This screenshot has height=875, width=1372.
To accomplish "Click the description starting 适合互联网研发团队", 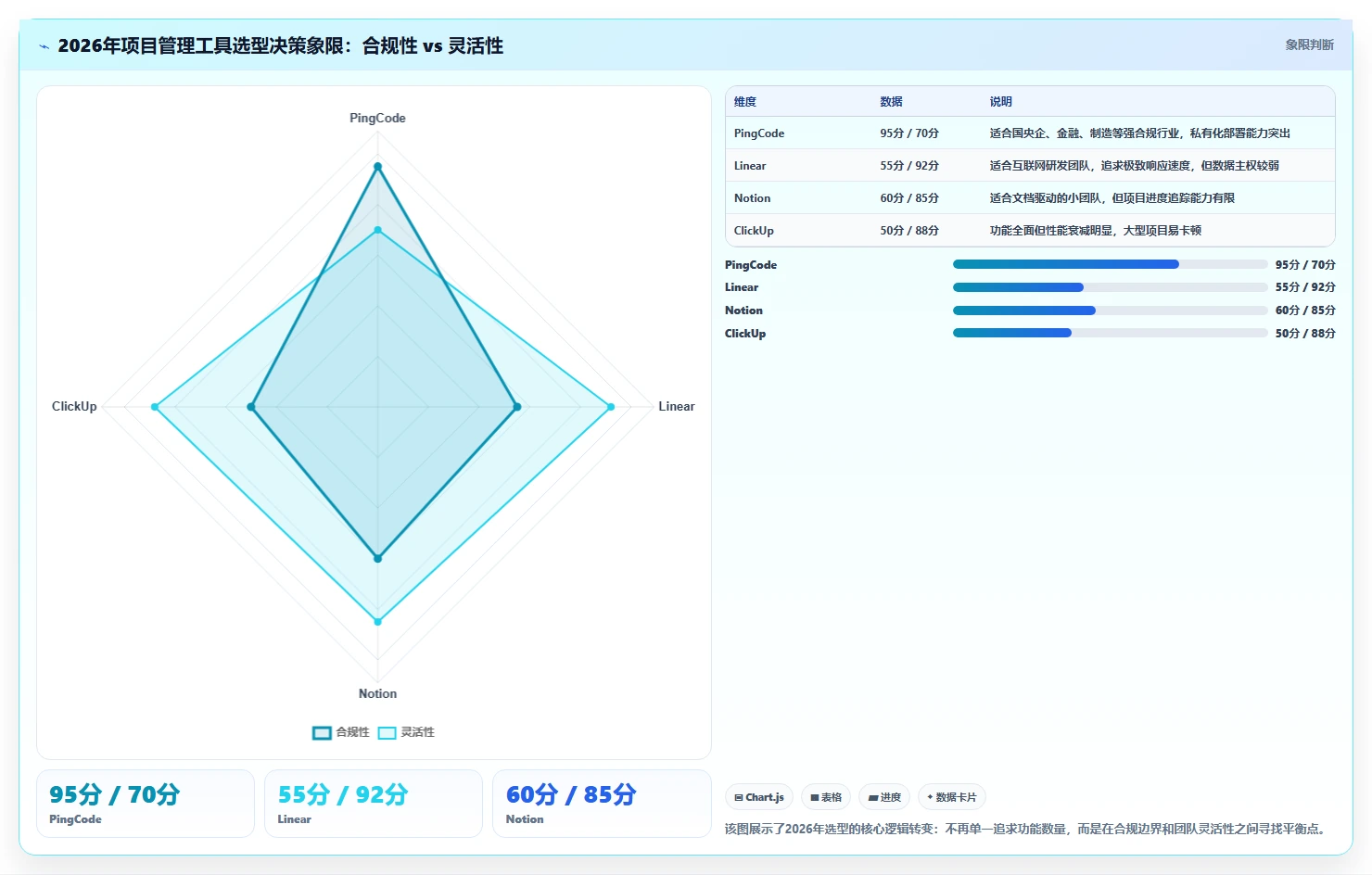I will [x=1134, y=166].
